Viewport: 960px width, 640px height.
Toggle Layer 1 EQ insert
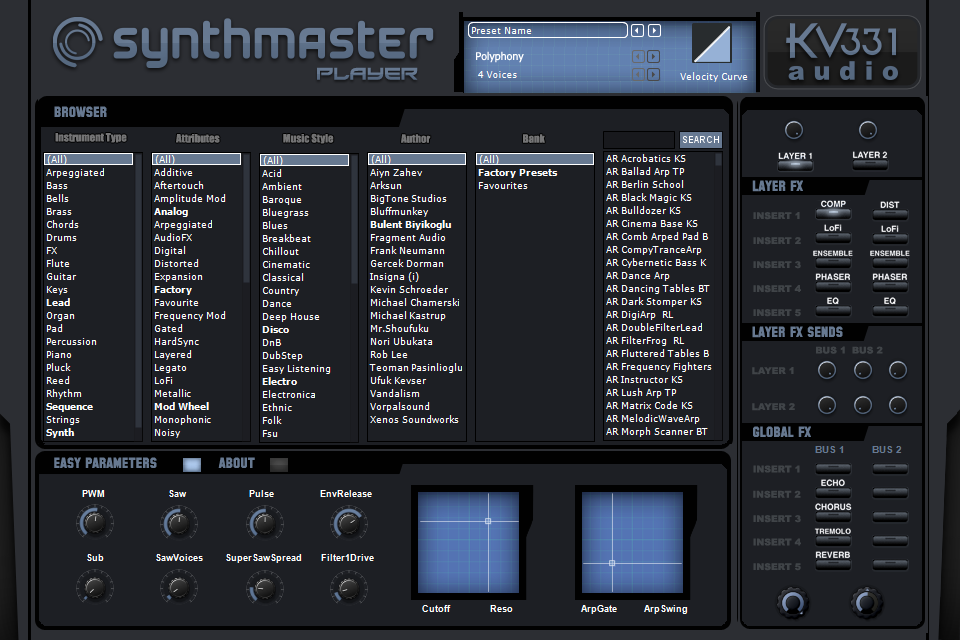pyautogui.click(x=833, y=310)
